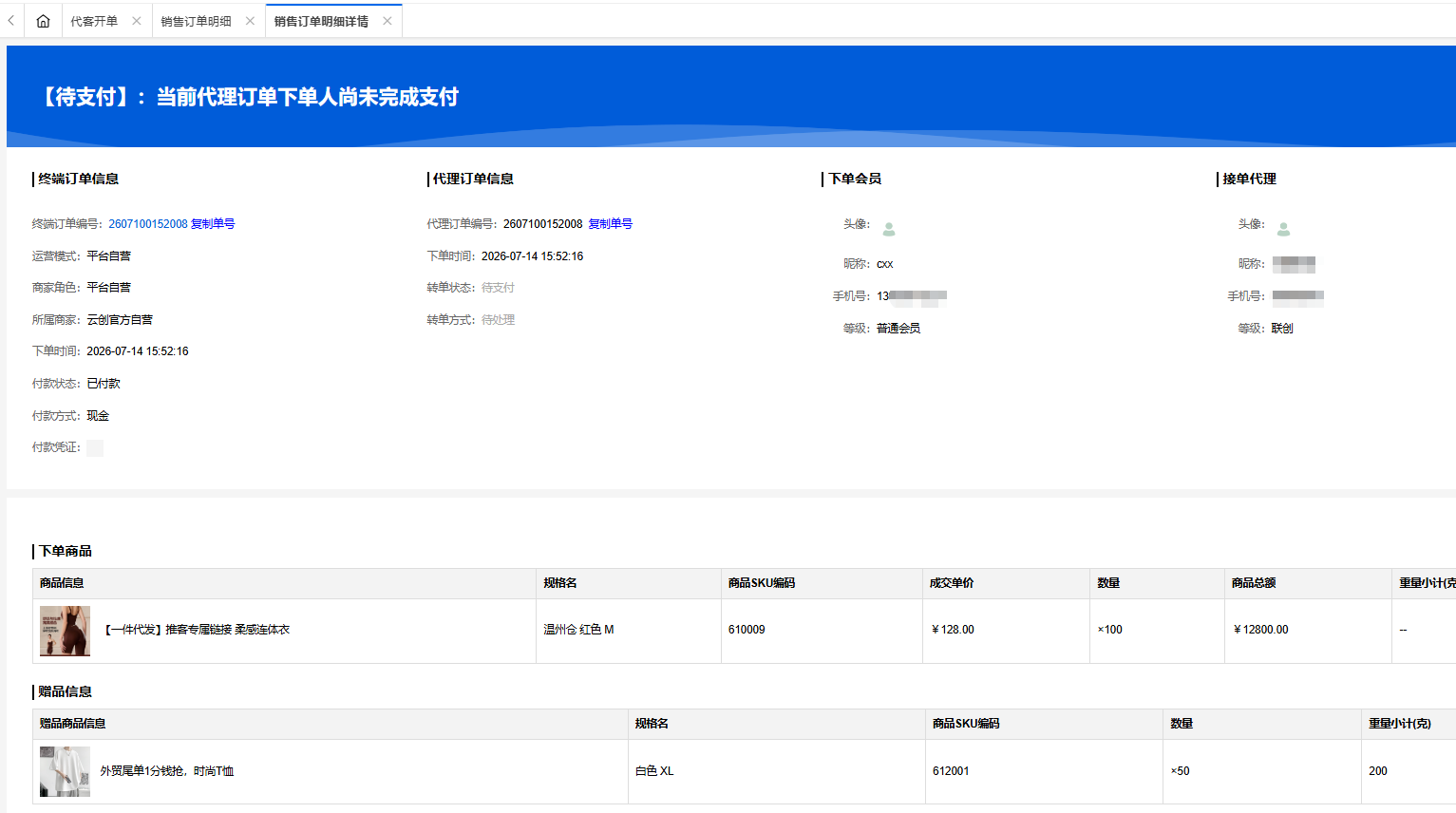Switch to the 代客开单 tab

coord(94,21)
